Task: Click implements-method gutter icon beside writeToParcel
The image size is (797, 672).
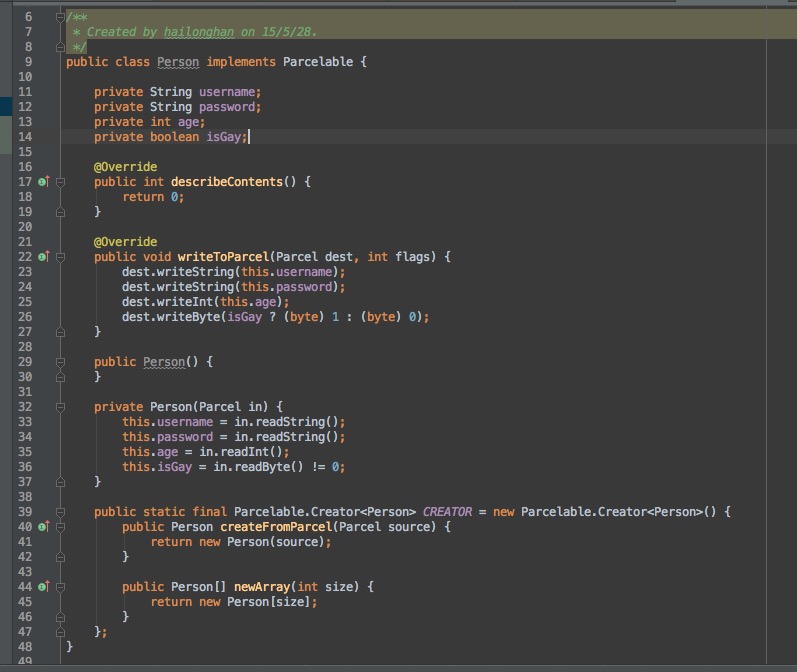Action: (x=43, y=257)
